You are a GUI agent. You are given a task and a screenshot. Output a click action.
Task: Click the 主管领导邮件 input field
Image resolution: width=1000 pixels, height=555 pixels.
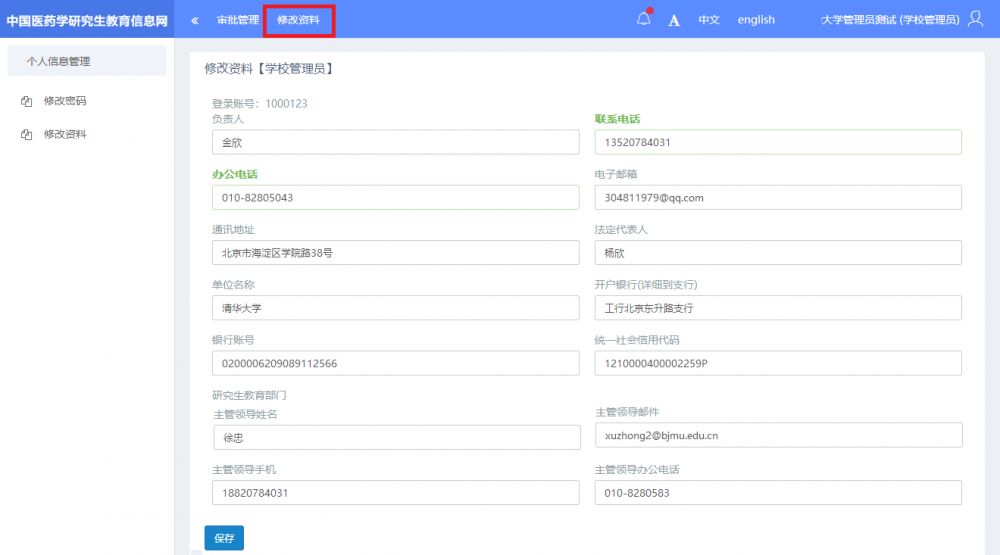[x=778, y=435]
